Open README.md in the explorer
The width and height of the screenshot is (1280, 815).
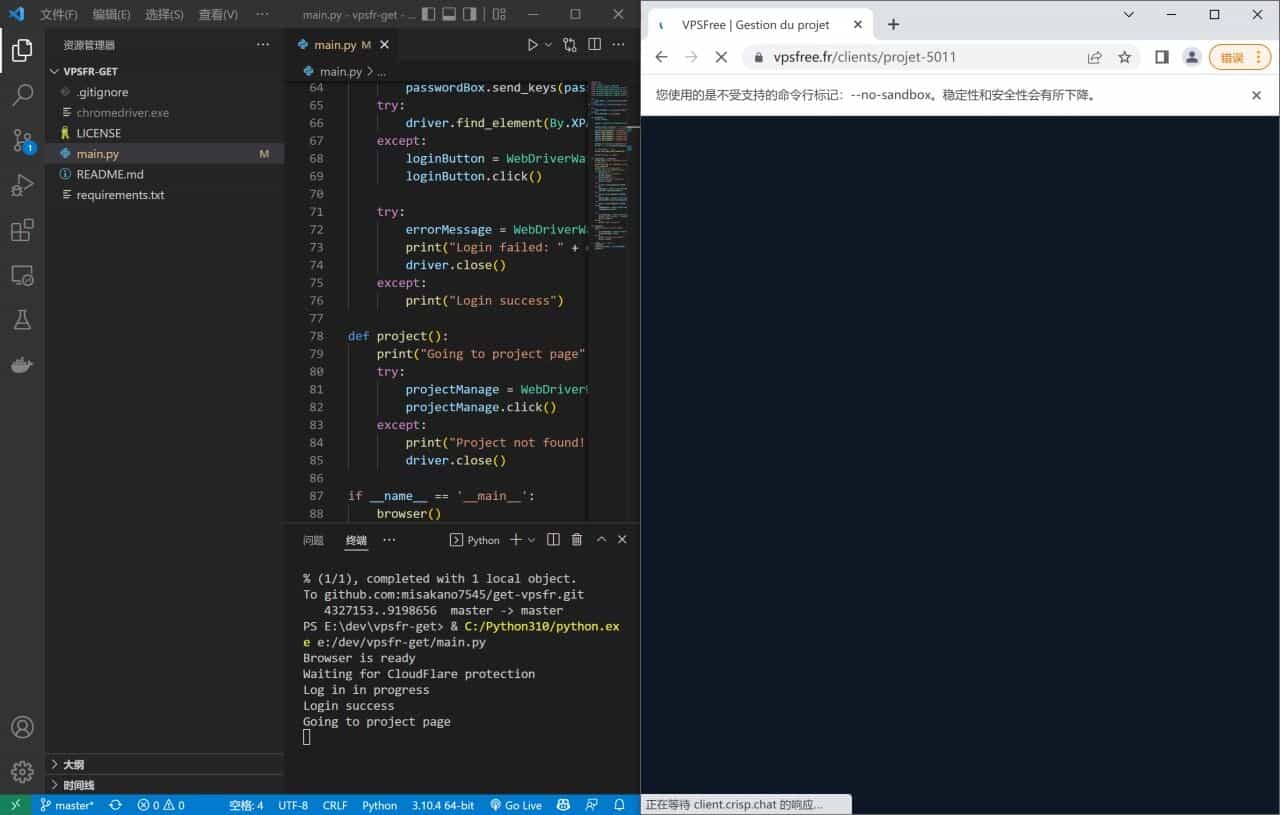(110, 174)
